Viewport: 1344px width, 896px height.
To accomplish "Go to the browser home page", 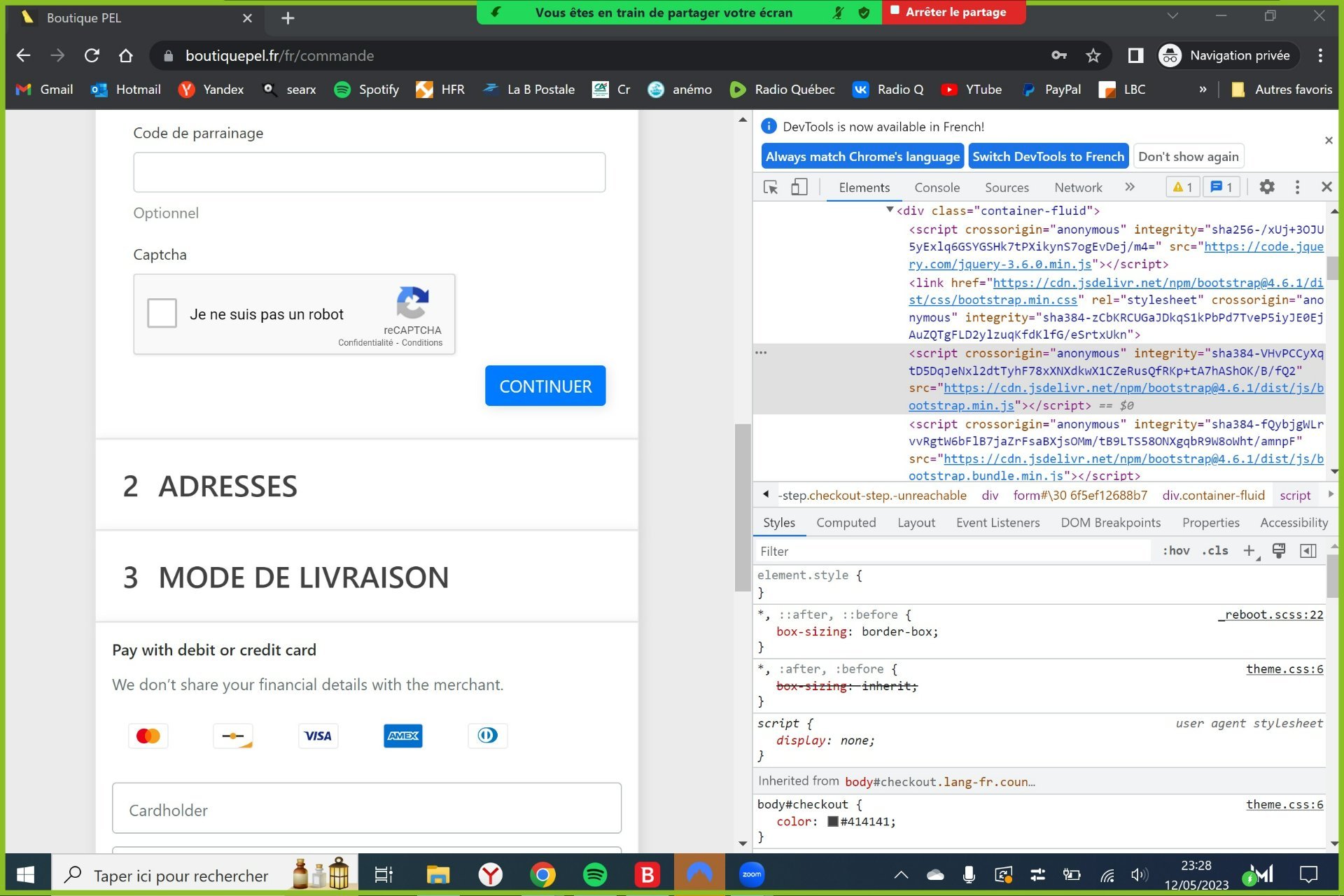I will pyautogui.click(x=126, y=56).
